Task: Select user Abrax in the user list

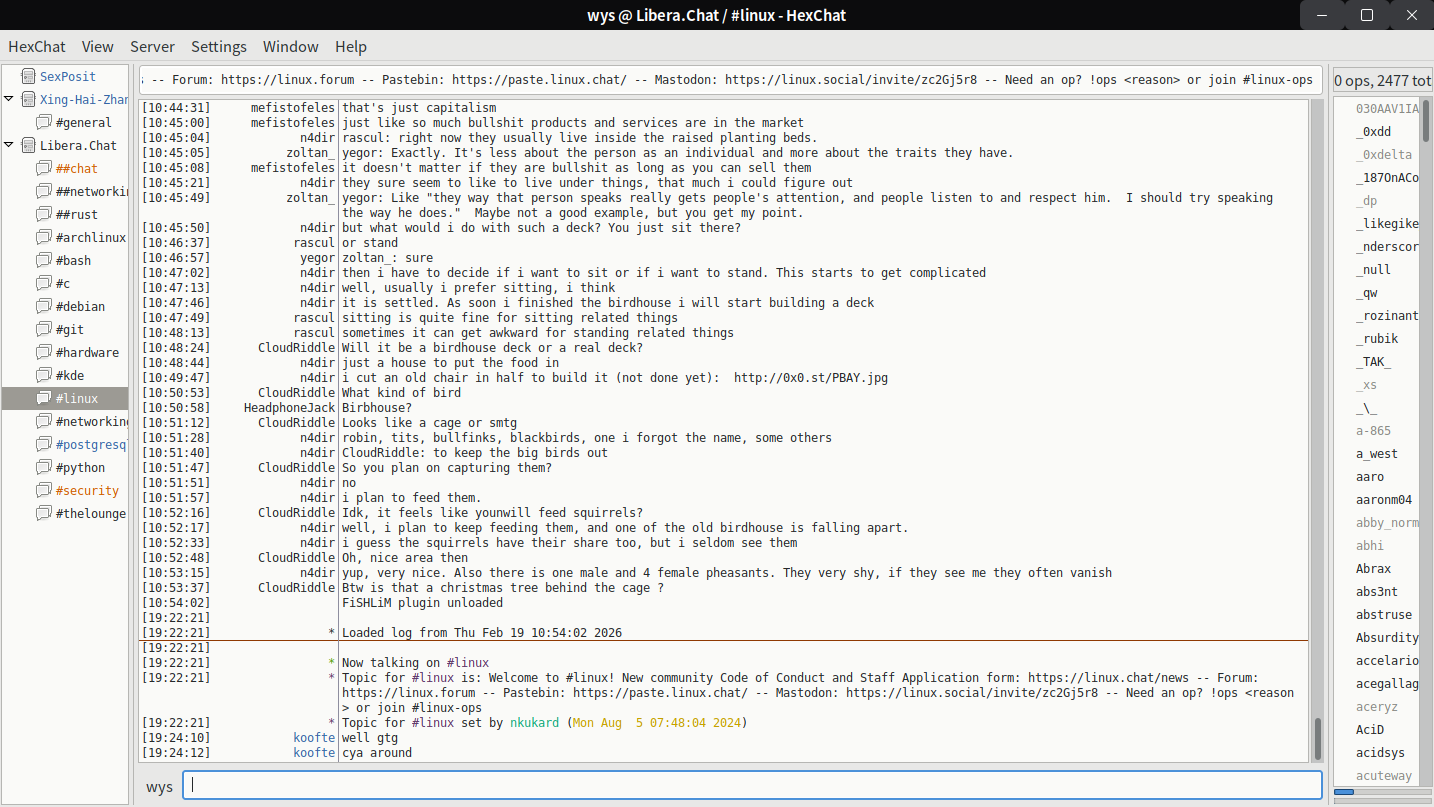Action: tap(1373, 568)
